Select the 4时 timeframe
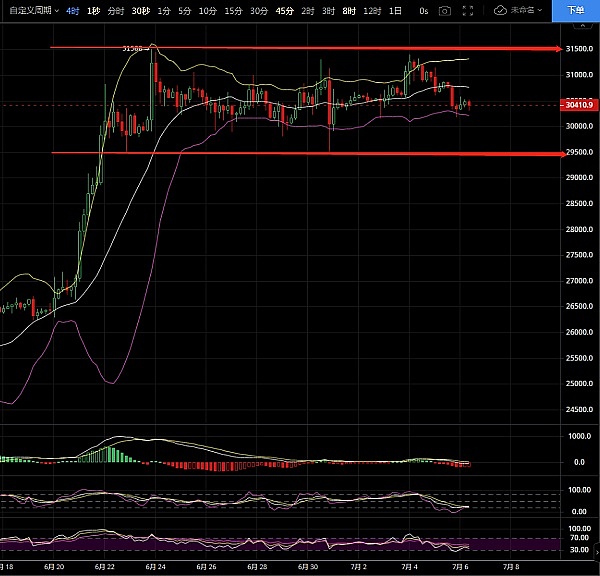 tap(72, 10)
